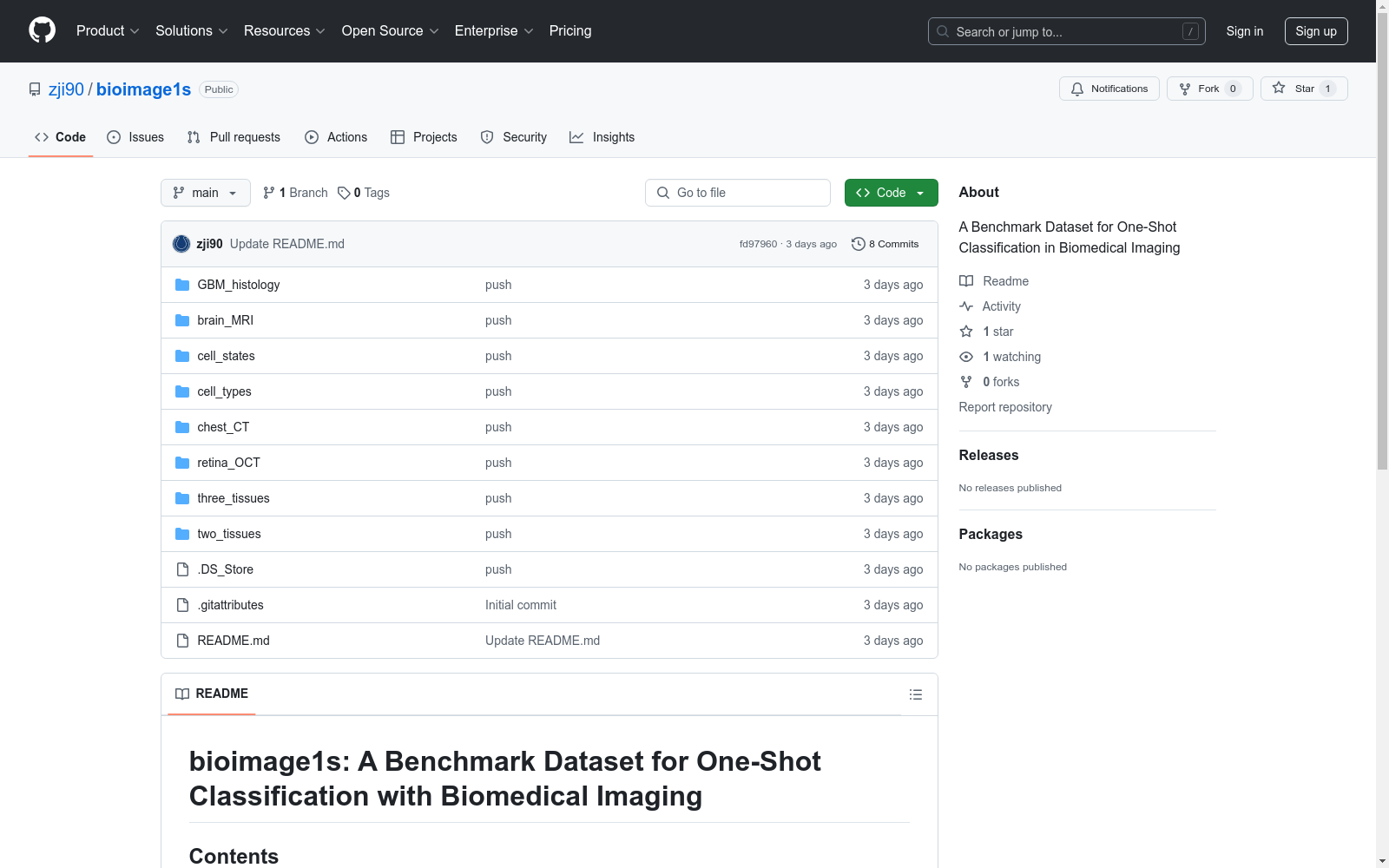
Task: Open the README outline list icon
Action: [915, 694]
